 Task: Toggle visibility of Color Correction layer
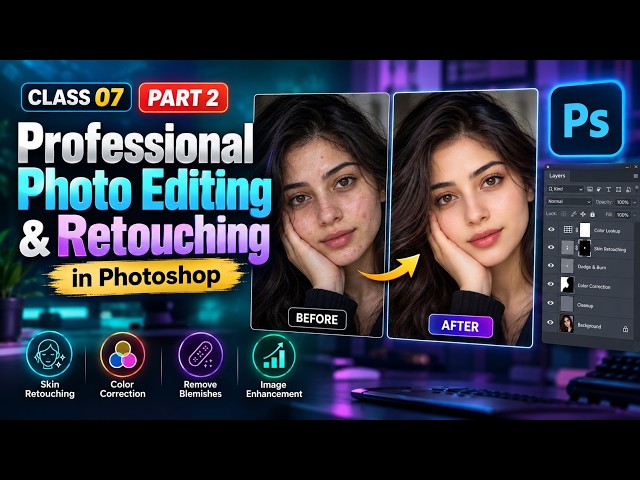click(x=551, y=284)
